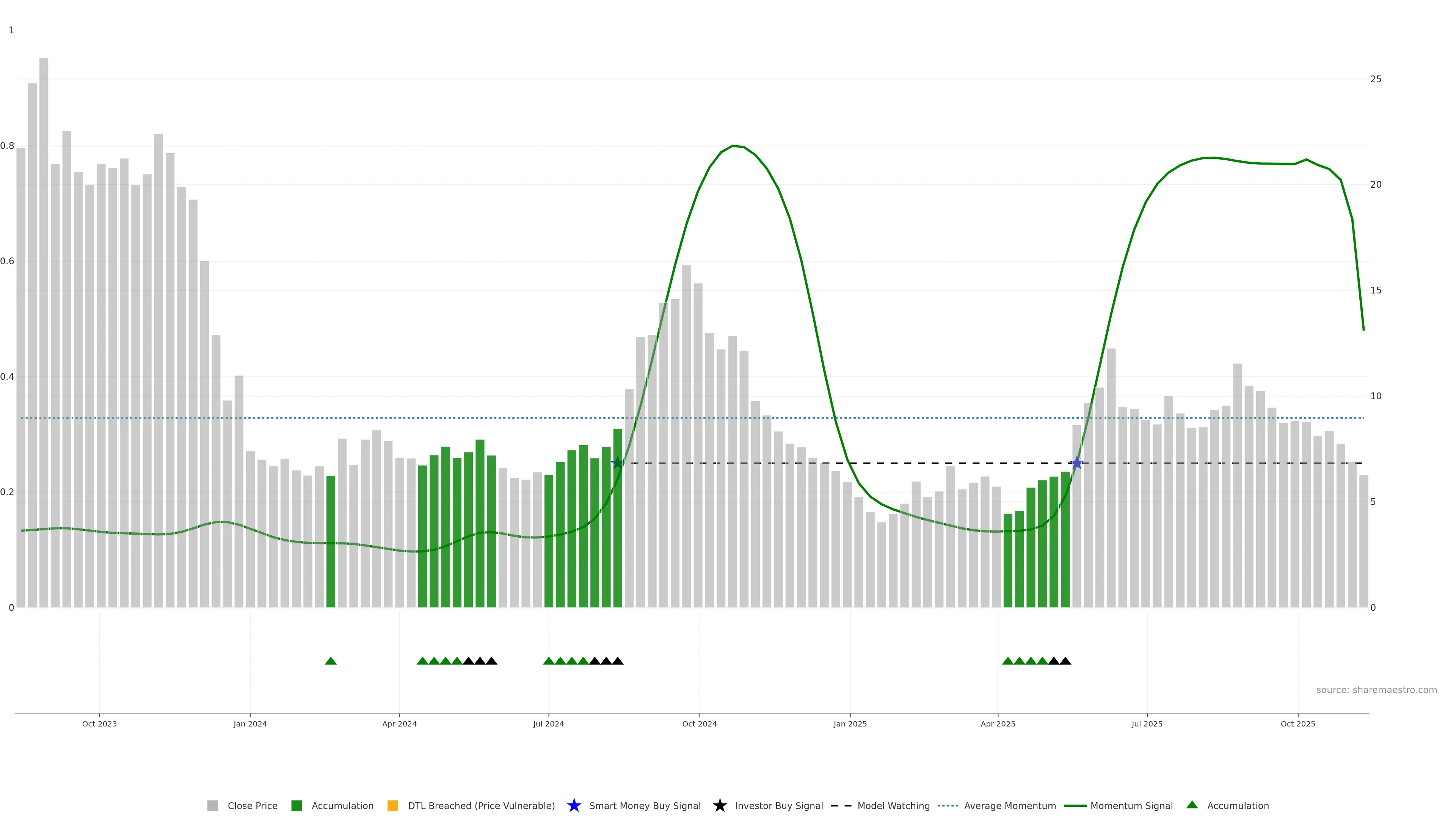The height and width of the screenshot is (819, 1456).
Task: Click the first green triangle after April 2025
Action: [1008, 661]
